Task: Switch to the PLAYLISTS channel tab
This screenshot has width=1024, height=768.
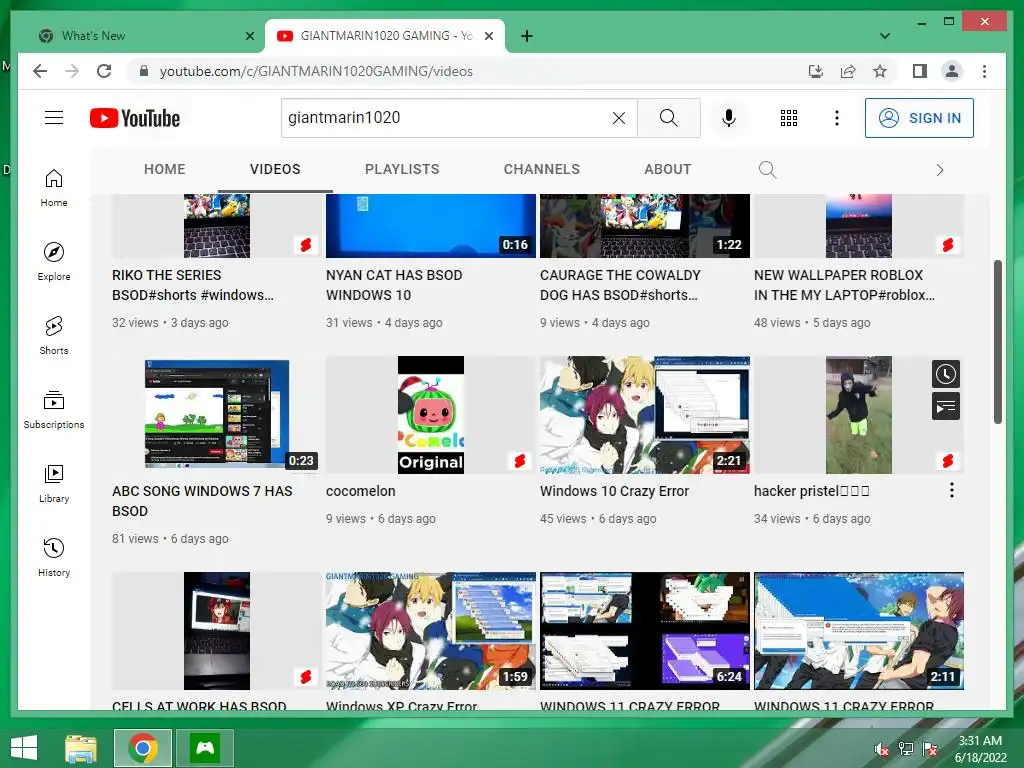Action: point(402,169)
